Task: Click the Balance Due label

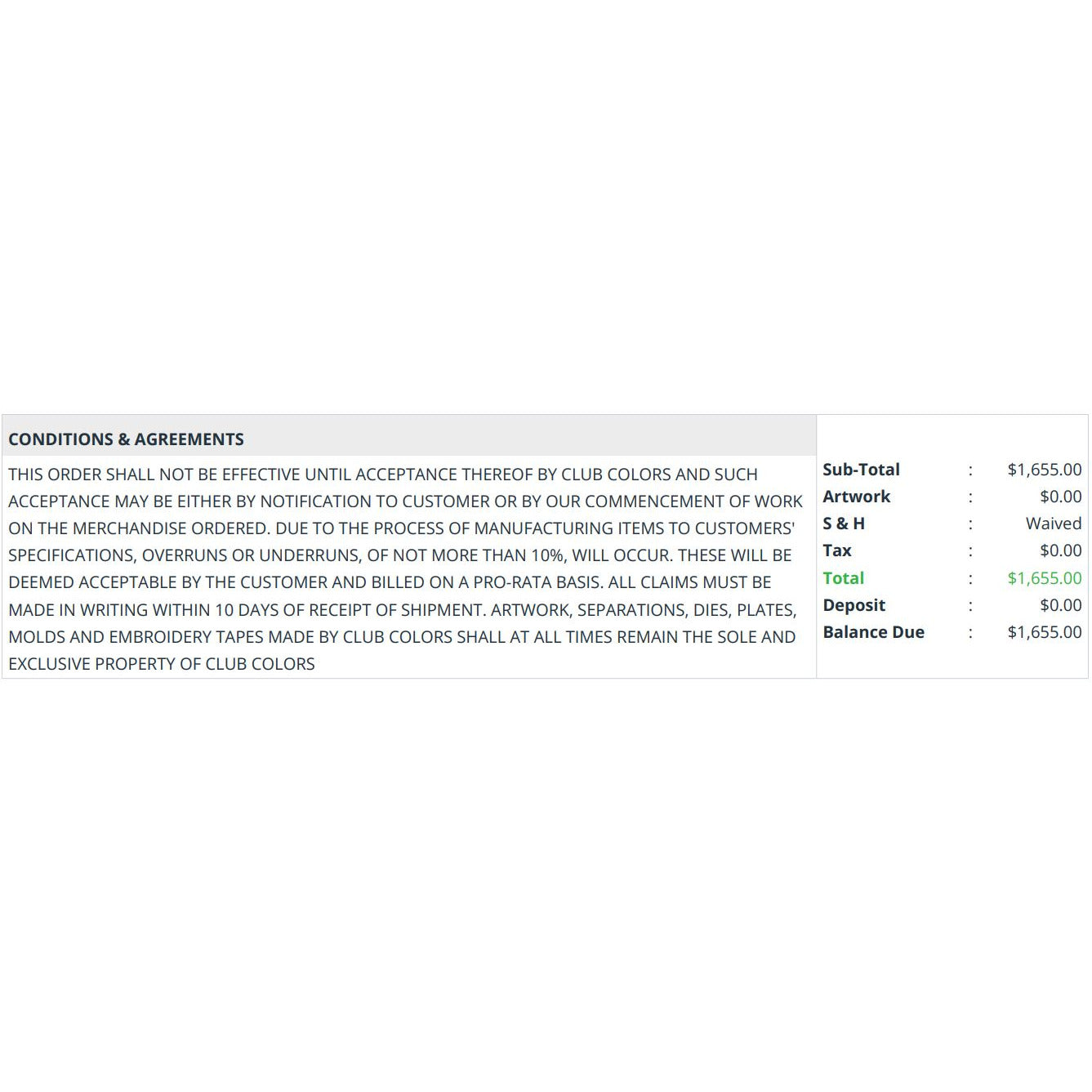Action: coord(873,632)
